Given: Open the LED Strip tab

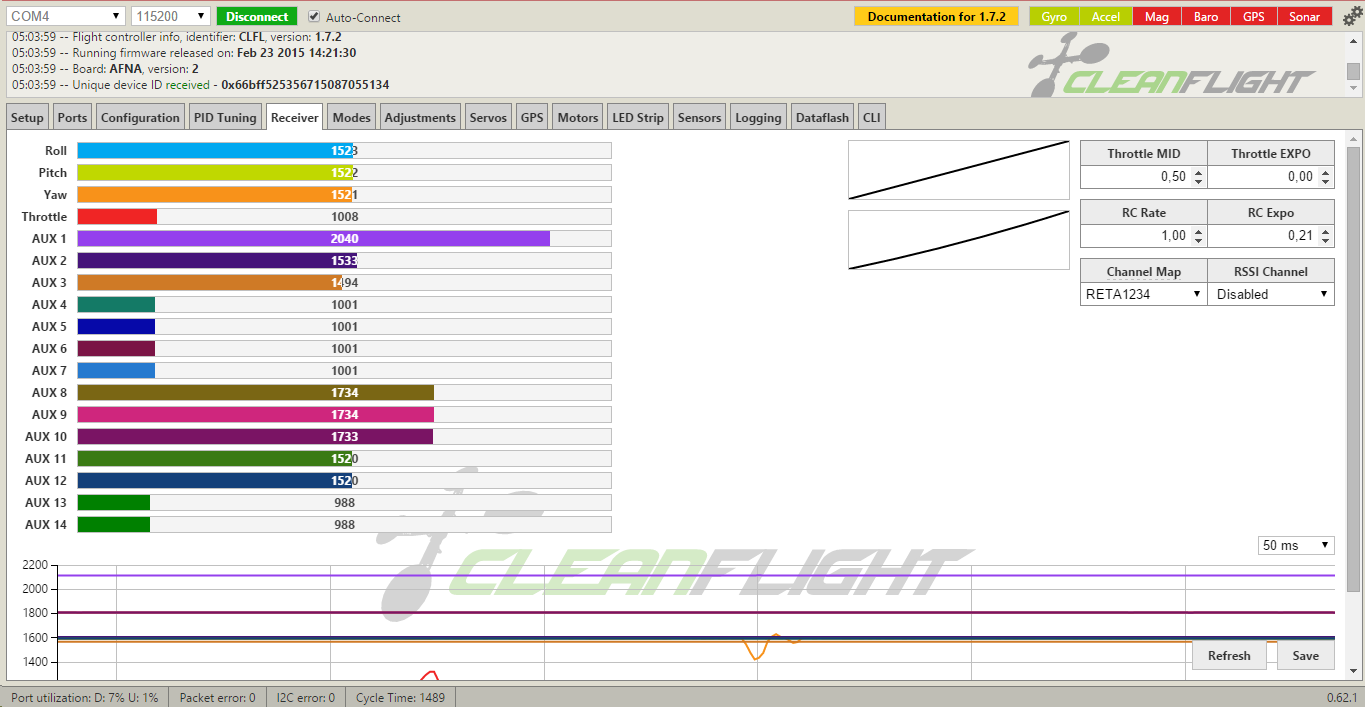Looking at the screenshot, I should 638,117.
